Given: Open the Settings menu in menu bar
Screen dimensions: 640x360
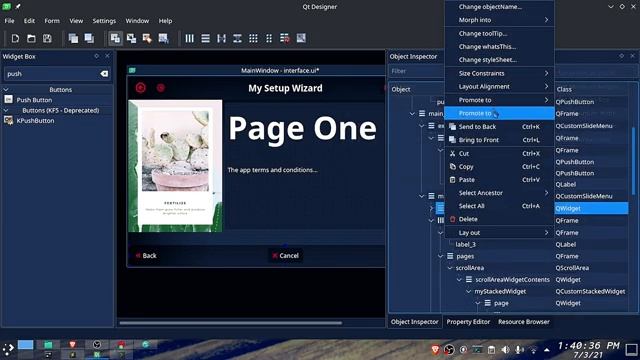Looking at the screenshot, I should (x=104, y=21).
